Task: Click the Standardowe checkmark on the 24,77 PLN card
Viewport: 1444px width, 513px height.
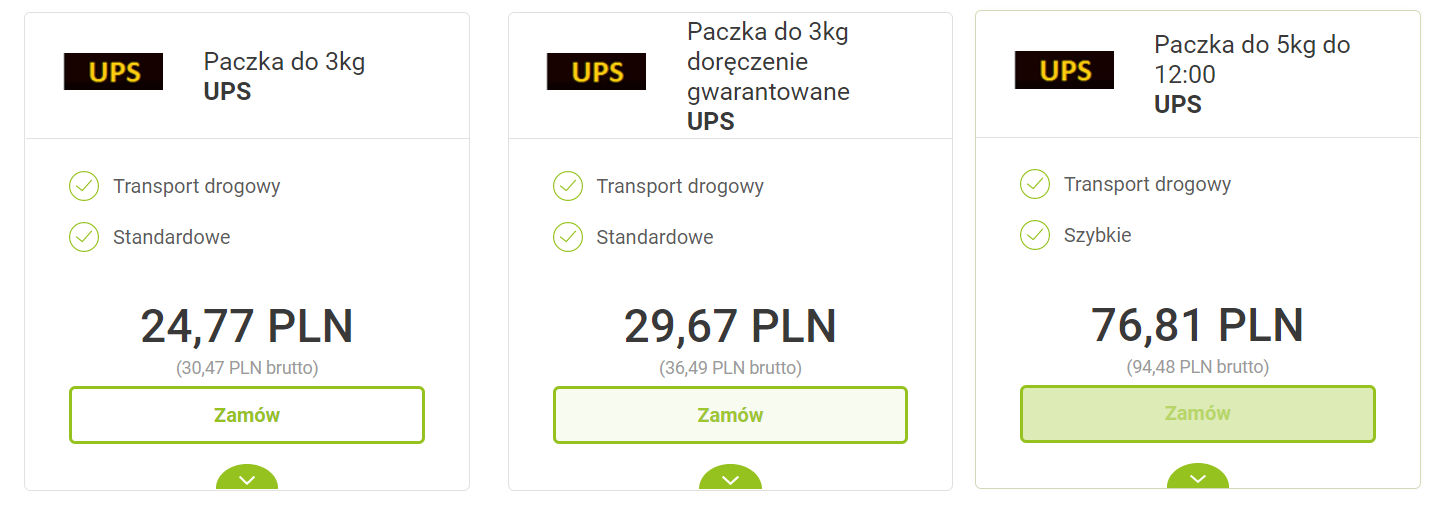Action: tap(84, 237)
